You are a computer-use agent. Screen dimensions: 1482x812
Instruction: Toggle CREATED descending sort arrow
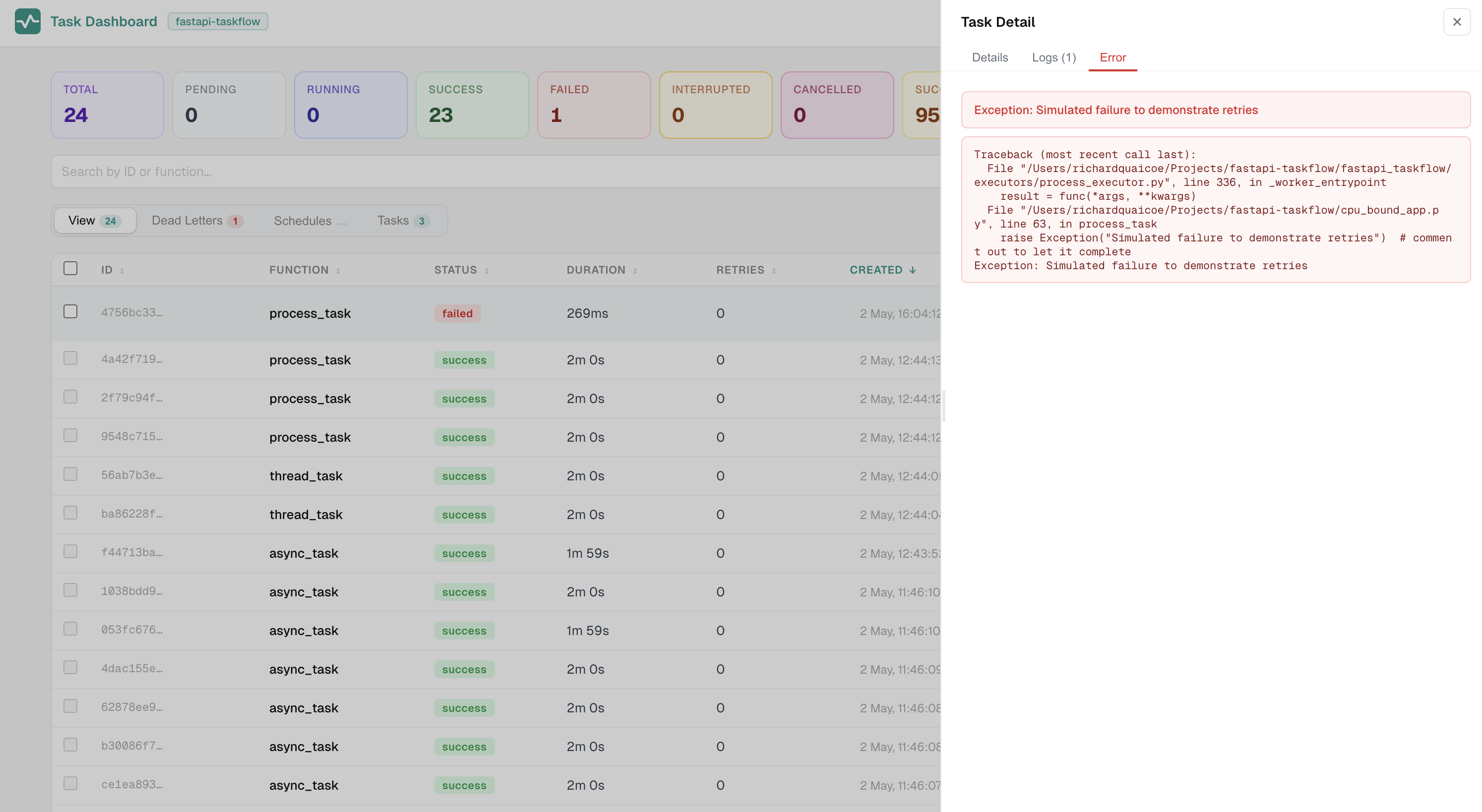pos(913,270)
